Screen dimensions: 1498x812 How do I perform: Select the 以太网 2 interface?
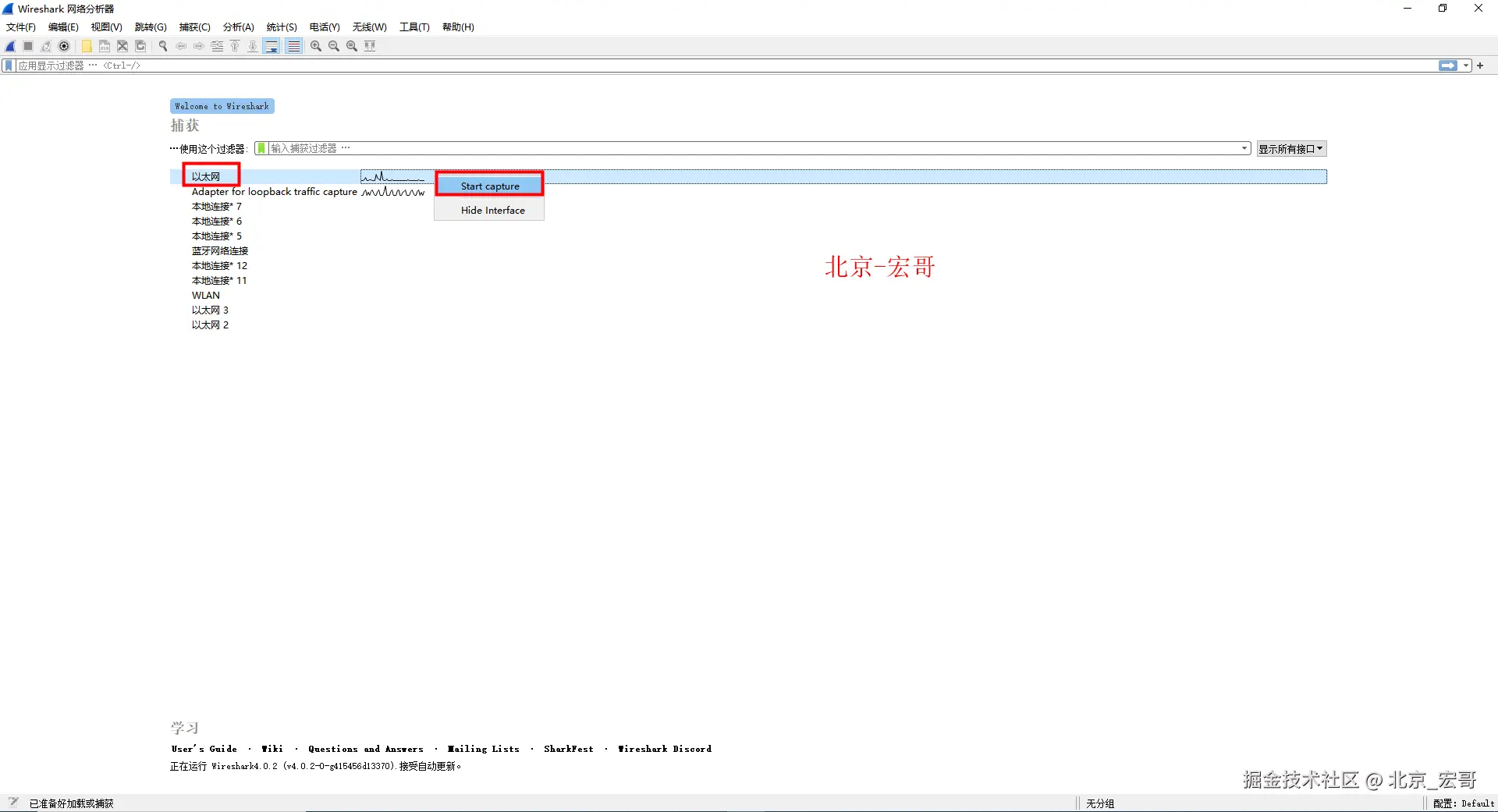click(x=210, y=325)
